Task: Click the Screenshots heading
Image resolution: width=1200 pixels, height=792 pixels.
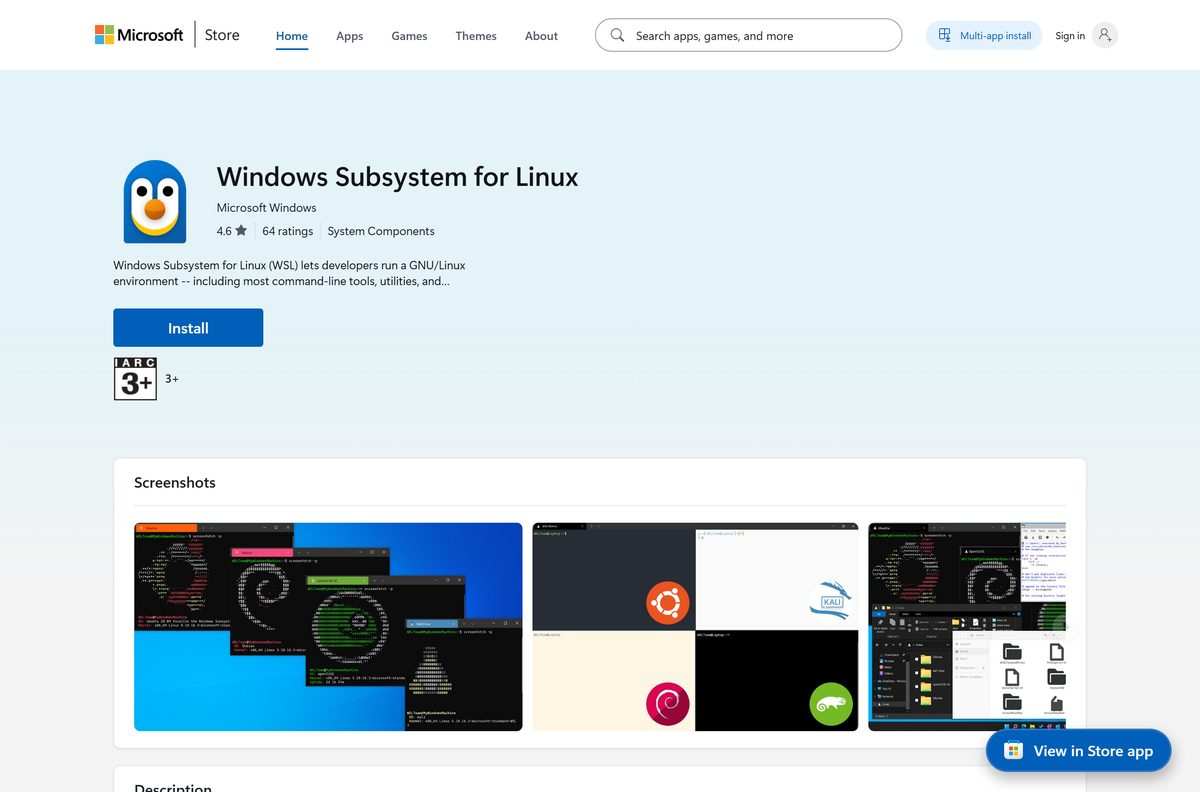Action: (x=175, y=482)
